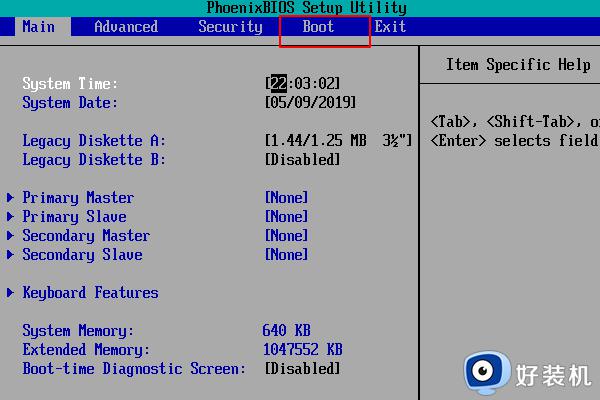The width and height of the screenshot is (600, 400).
Task: Expand the Keyboard Features arrow
Action: (x=10, y=293)
